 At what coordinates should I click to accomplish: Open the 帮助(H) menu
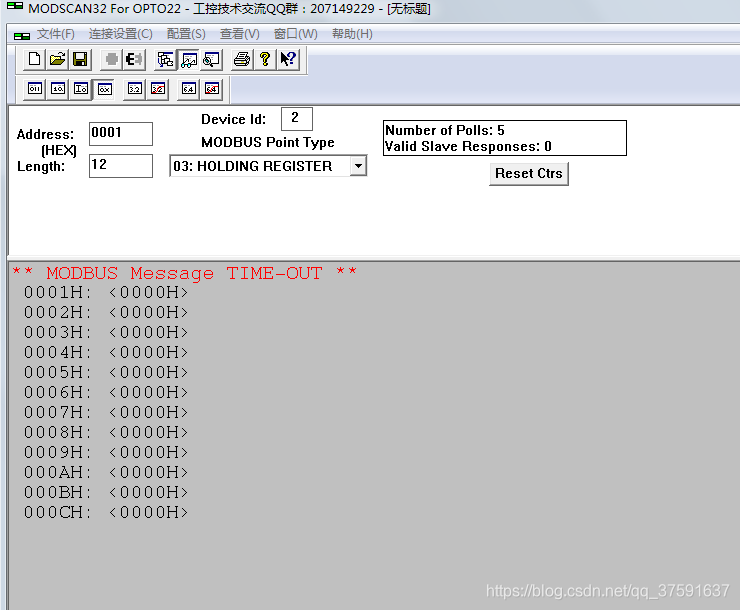tap(352, 34)
